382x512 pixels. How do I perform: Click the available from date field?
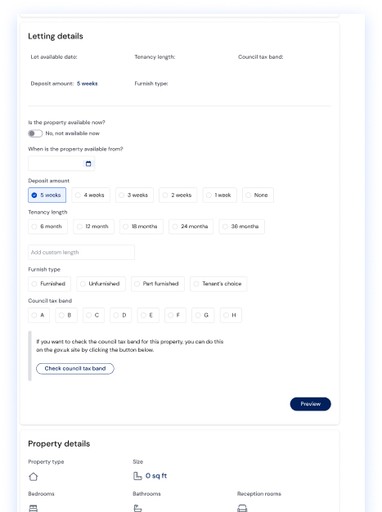(61, 164)
